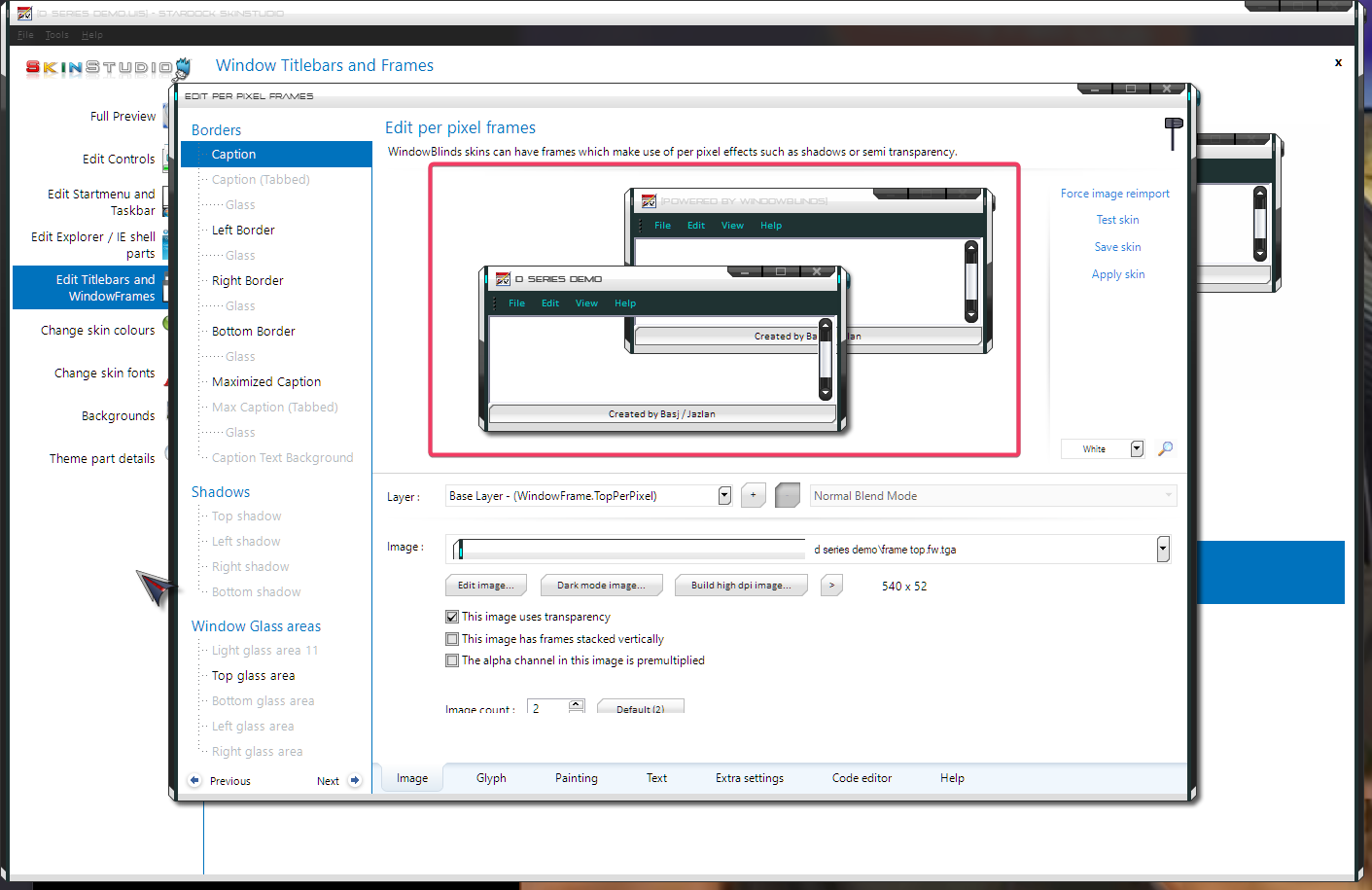This screenshot has width=1372, height=890.
Task: Check alpha channel is premultiplied option
Action: coord(452,660)
